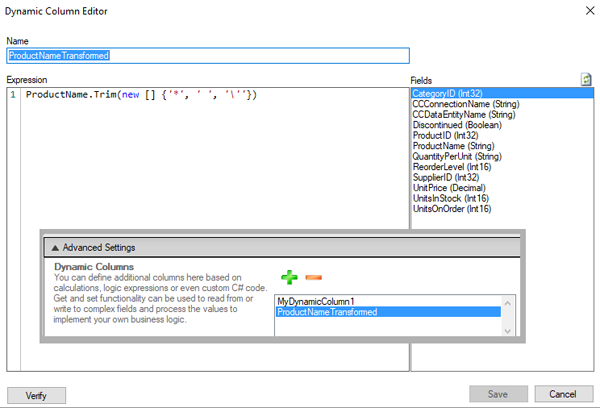Click the Name input field

[x=208, y=57]
